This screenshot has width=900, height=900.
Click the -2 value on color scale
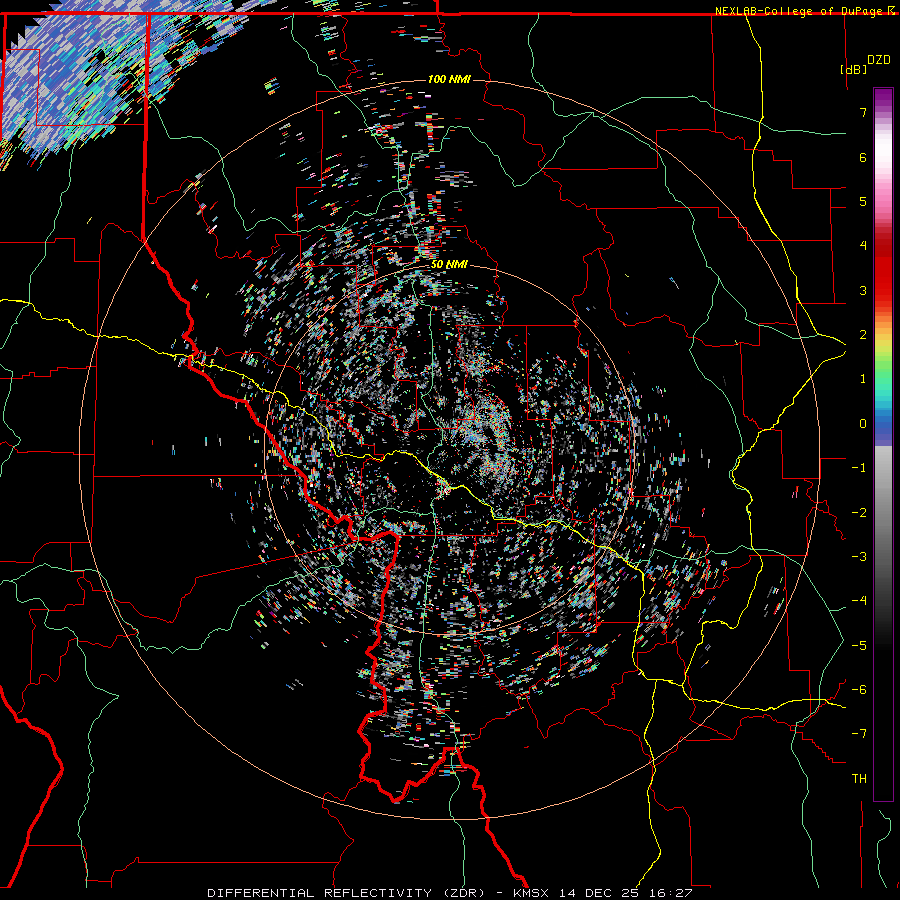(x=859, y=513)
